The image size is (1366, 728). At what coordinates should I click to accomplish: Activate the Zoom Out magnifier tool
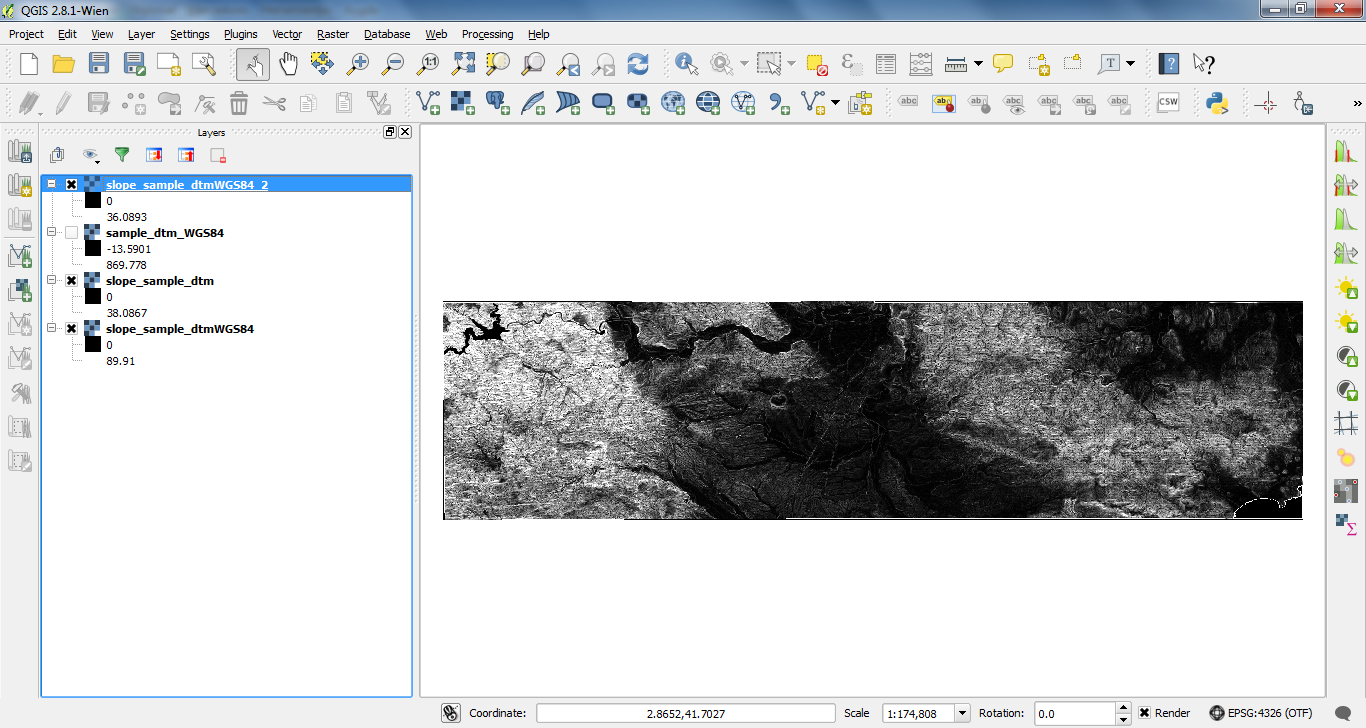(x=392, y=64)
